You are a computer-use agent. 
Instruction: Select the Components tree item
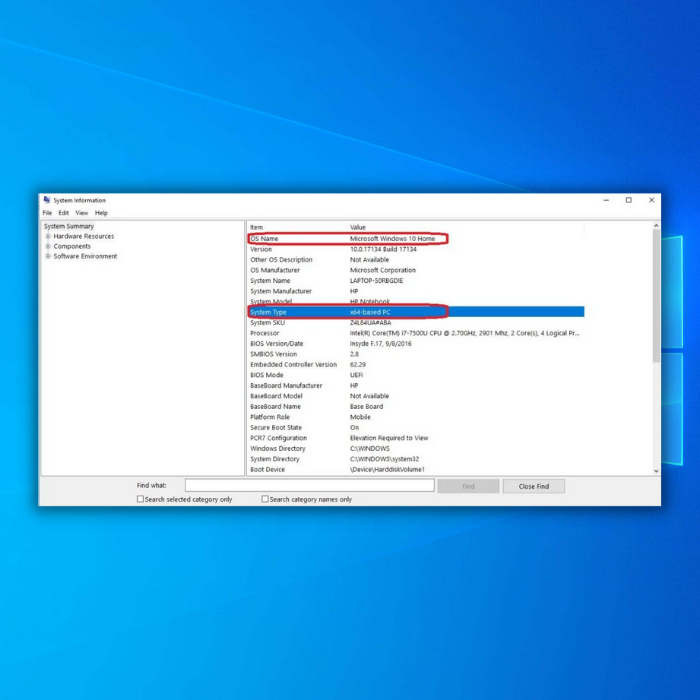click(x=72, y=246)
